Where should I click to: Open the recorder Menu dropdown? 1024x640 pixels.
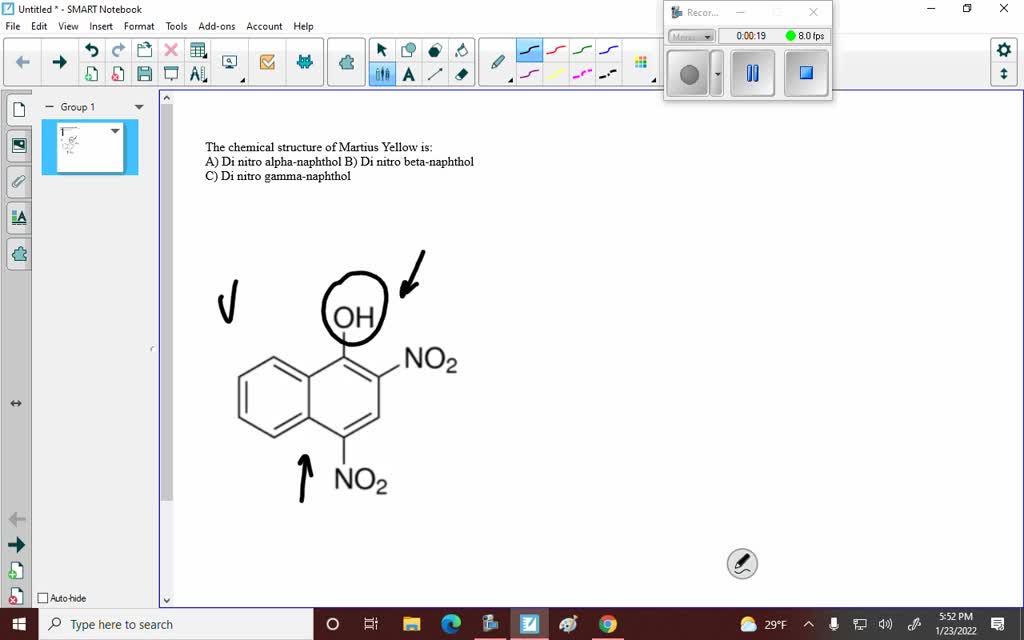[x=691, y=35]
